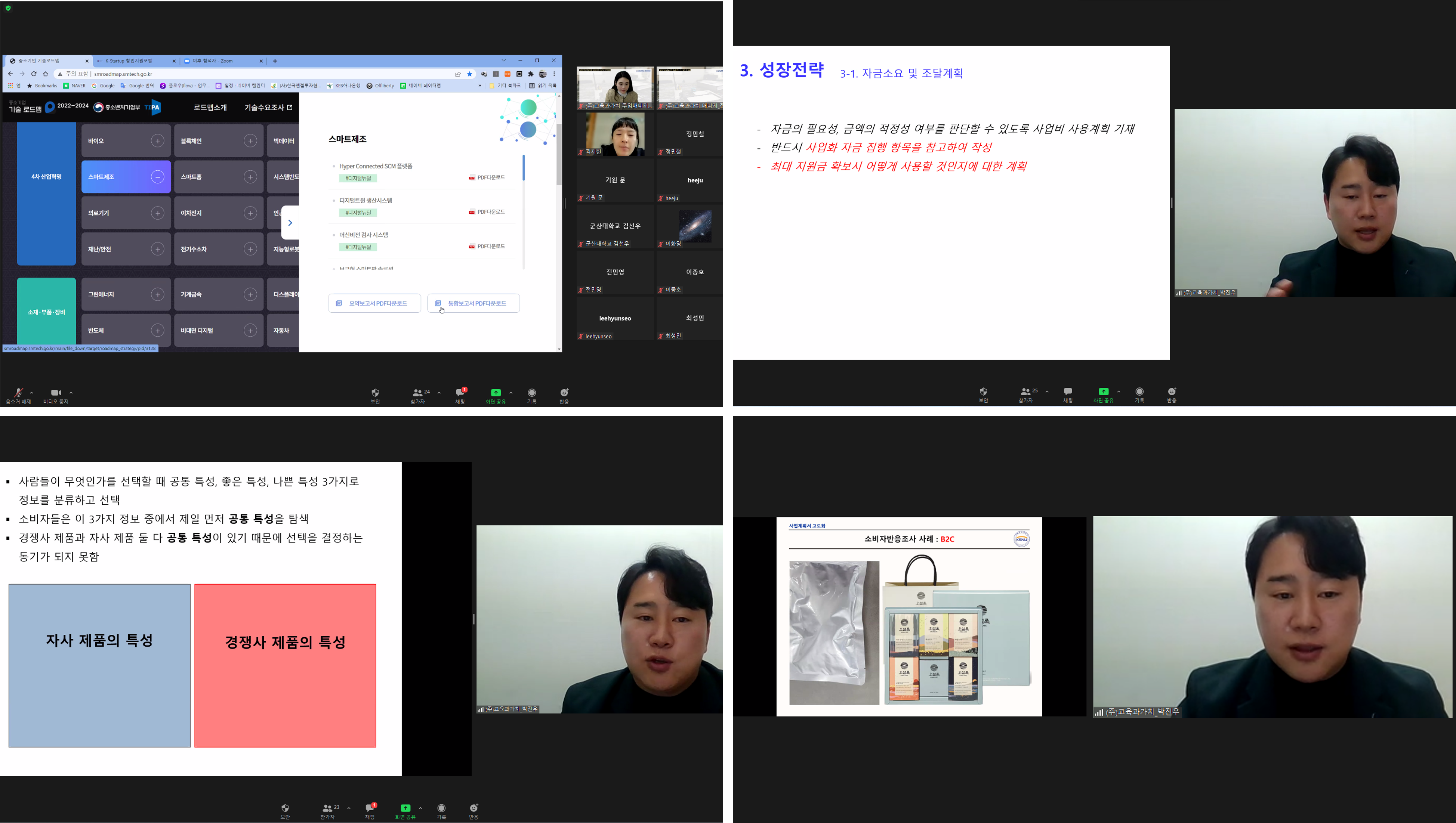The image size is (1456, 823).
Task: Select 소재·부품·장비 category tile
Action: [46, 312]
